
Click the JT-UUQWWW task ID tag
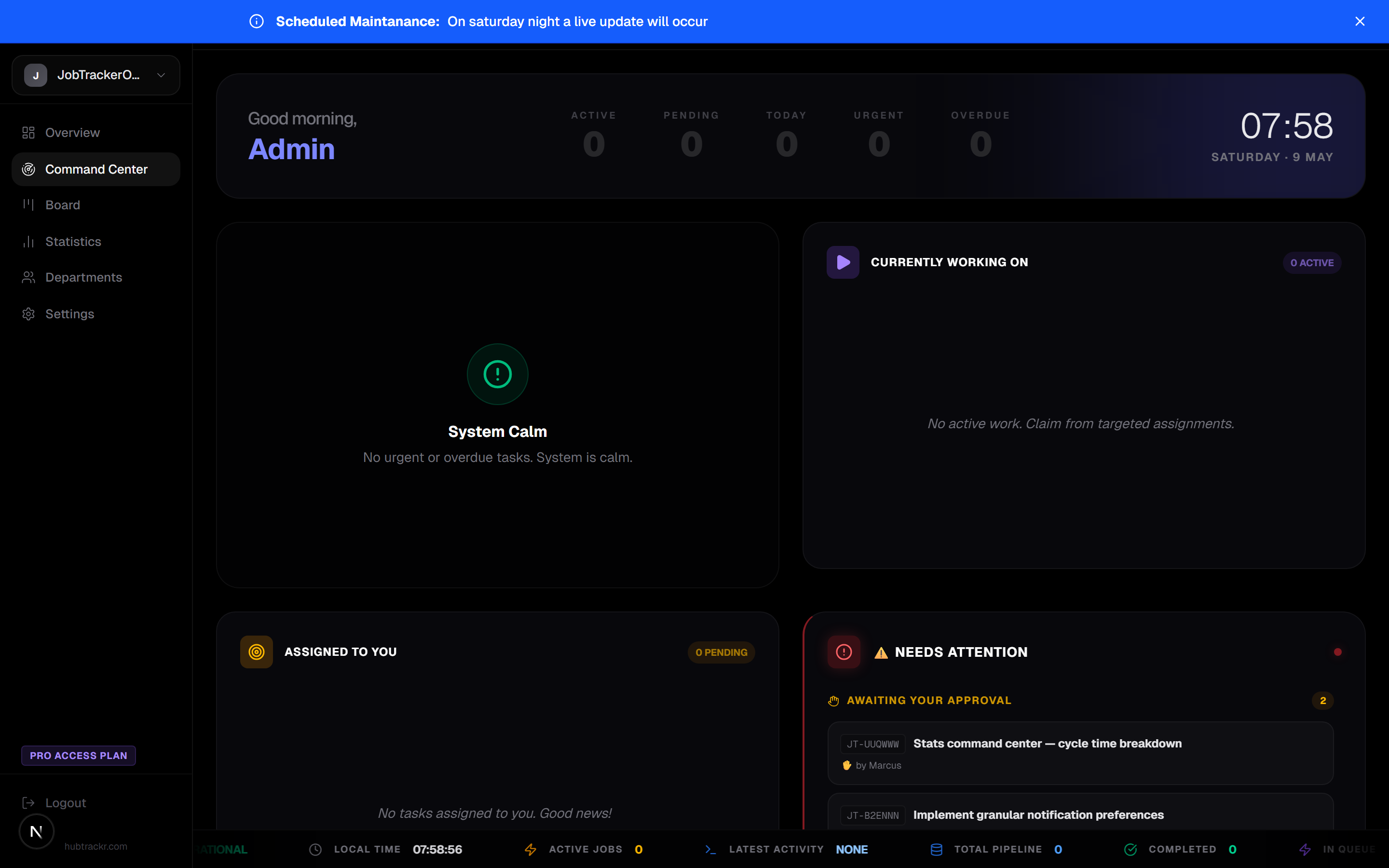point(872,744)
